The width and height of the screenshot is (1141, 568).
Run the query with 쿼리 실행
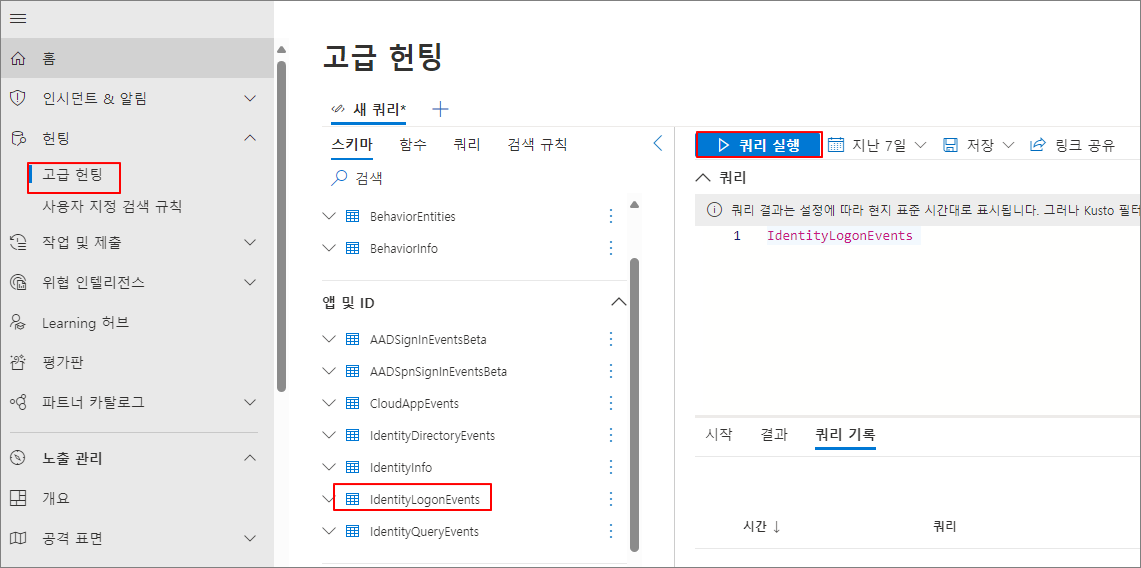click(x=759, y=145)
